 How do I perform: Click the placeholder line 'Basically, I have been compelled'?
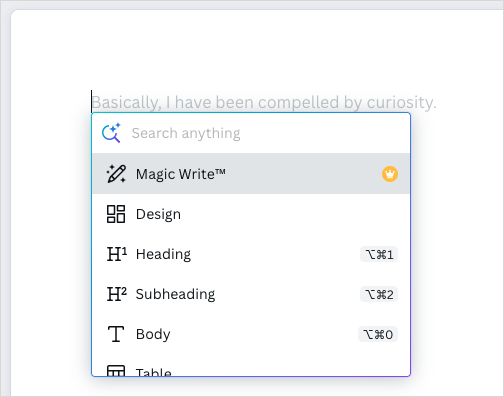click(215, 102)
